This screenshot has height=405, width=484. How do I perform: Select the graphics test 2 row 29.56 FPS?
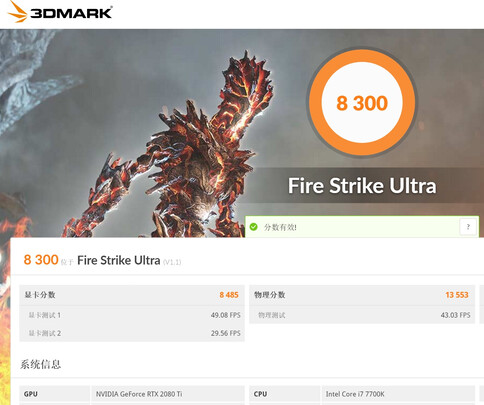[132, 333]
